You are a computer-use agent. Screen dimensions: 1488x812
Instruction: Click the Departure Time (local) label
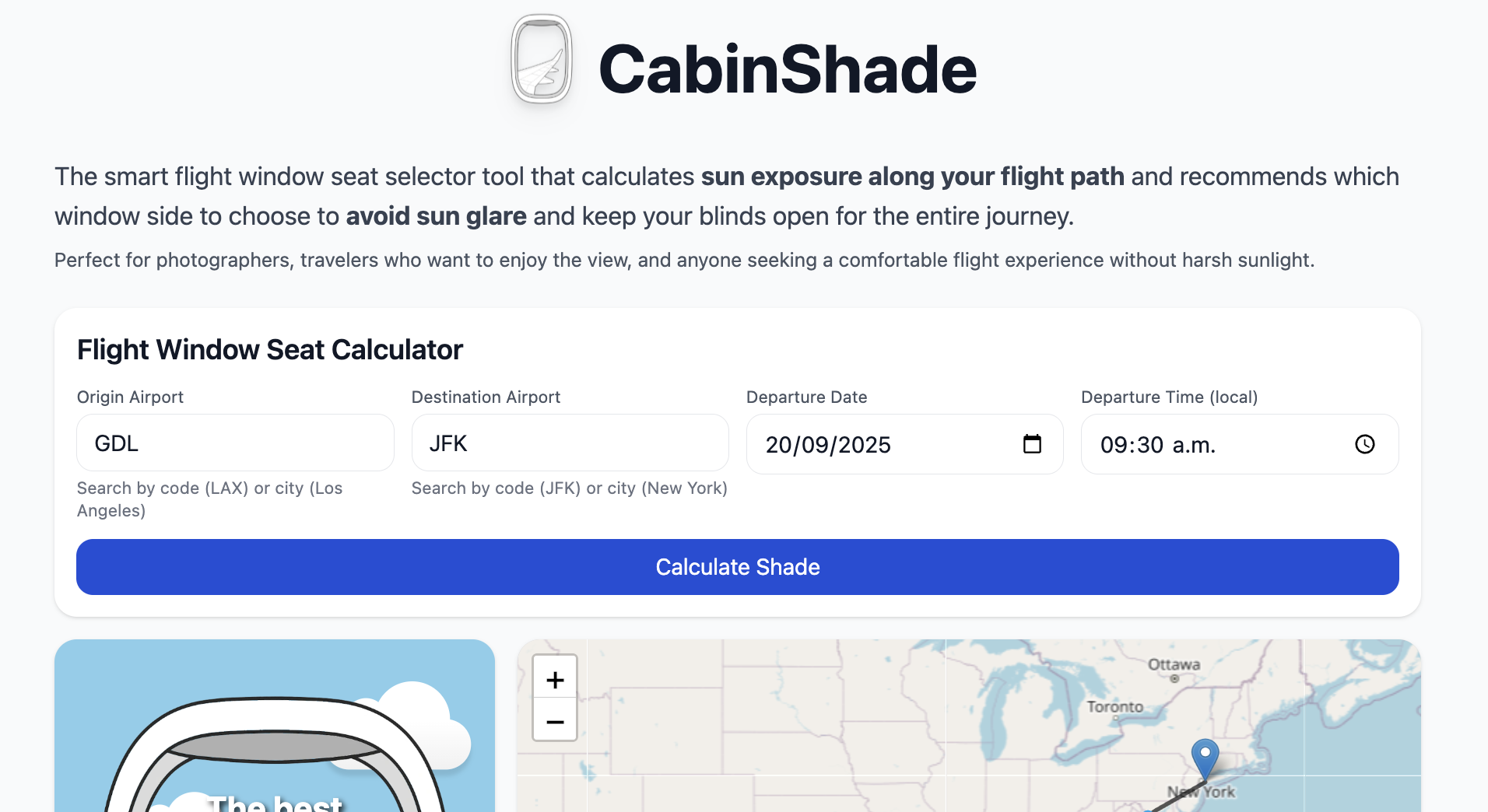pos(1169,397)
